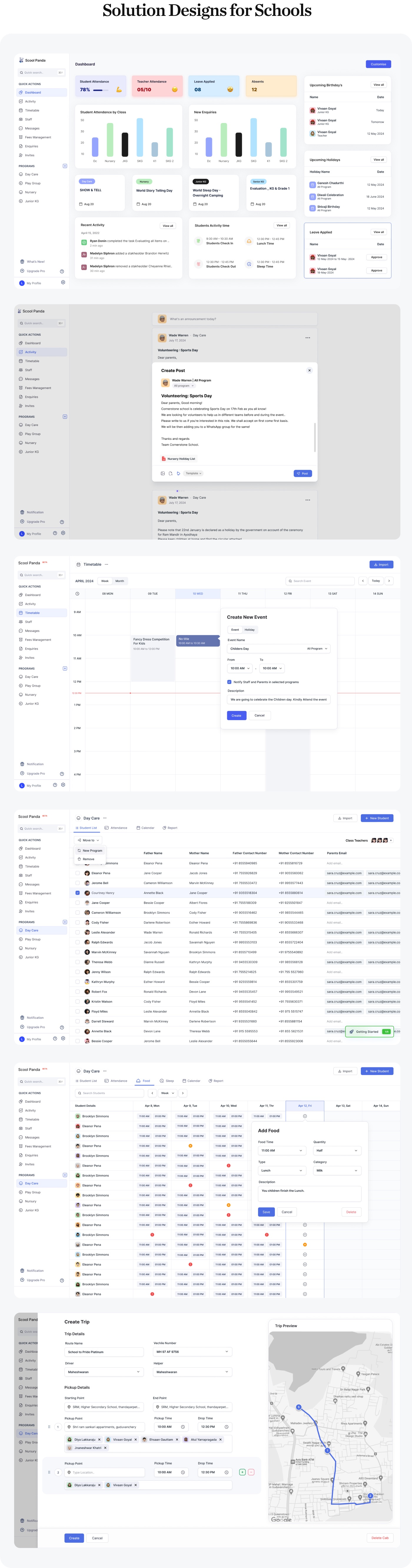Open Vehicle Number dropdown in Create Trip
Image resolution: width=412 pixels, height=1568 pixels.
(x=193, y=1351)
